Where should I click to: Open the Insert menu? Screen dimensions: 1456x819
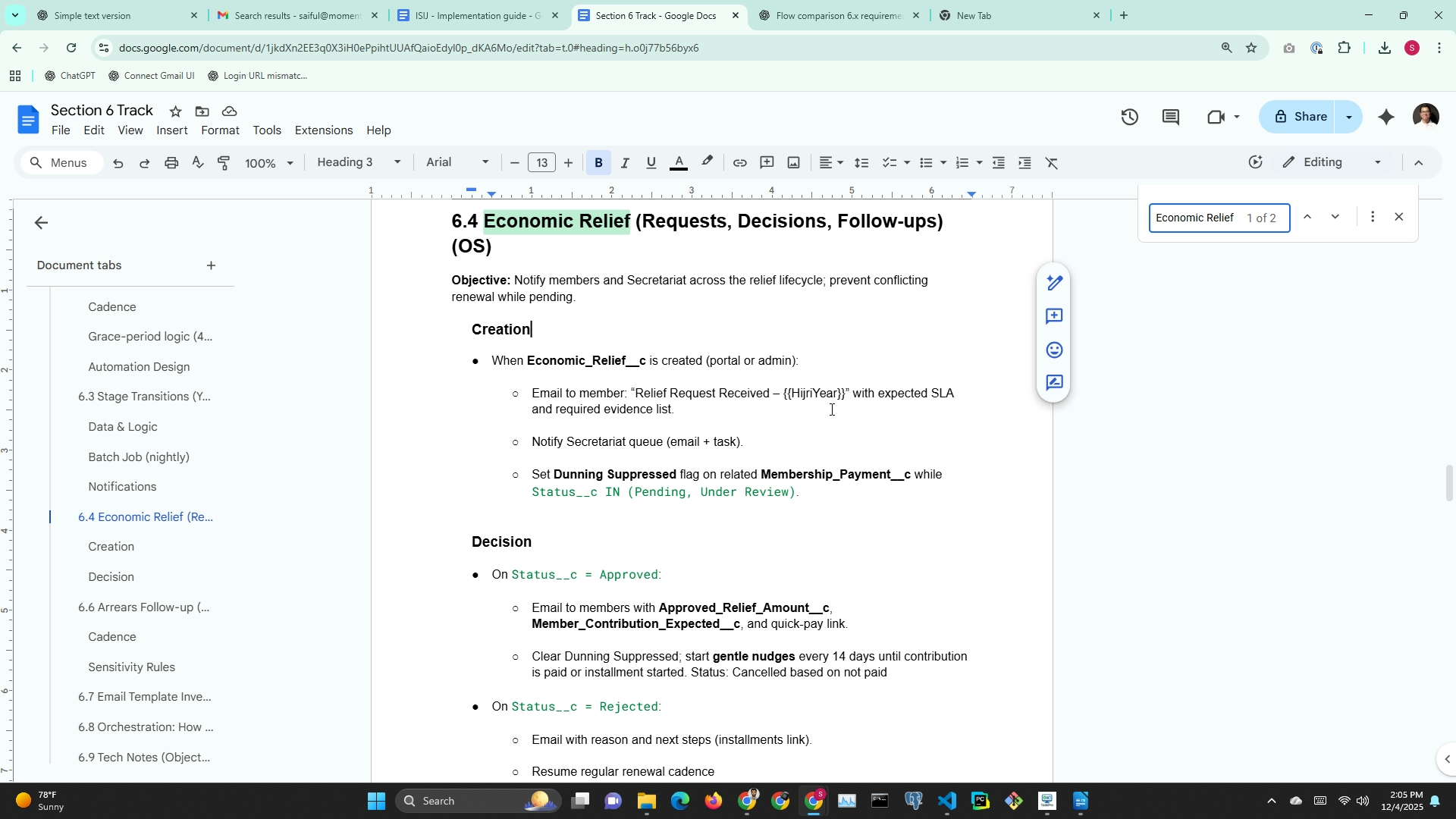pyautogui.click(x=171, y=130)
